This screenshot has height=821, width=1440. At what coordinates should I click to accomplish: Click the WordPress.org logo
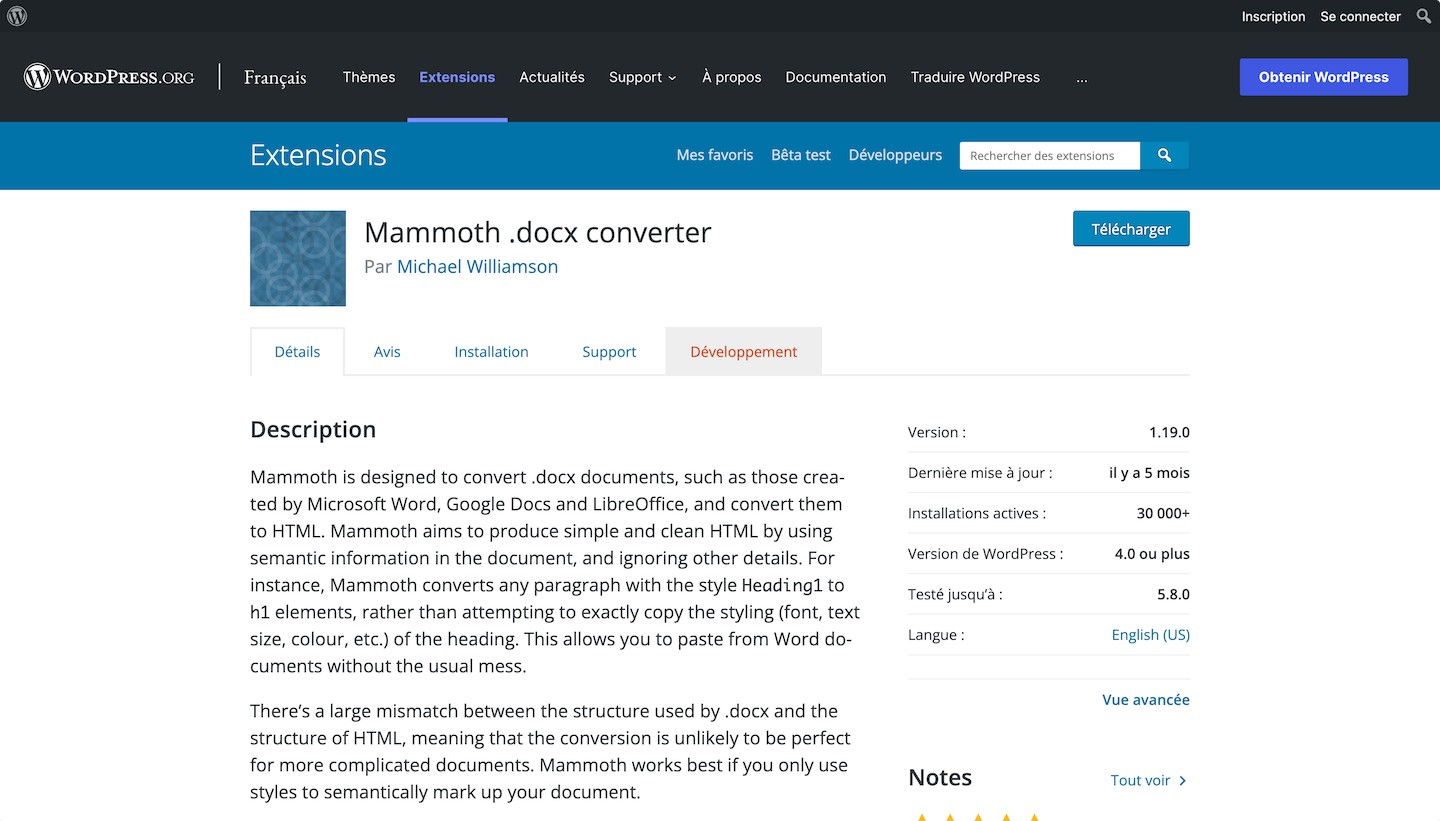(x=109, y=77)
